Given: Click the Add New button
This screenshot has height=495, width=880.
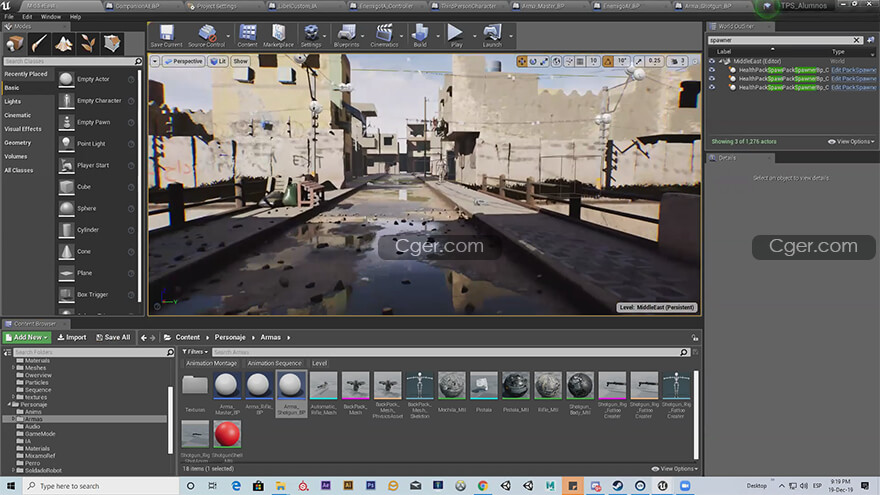Looking at the screenshot, I should [26, 337].
